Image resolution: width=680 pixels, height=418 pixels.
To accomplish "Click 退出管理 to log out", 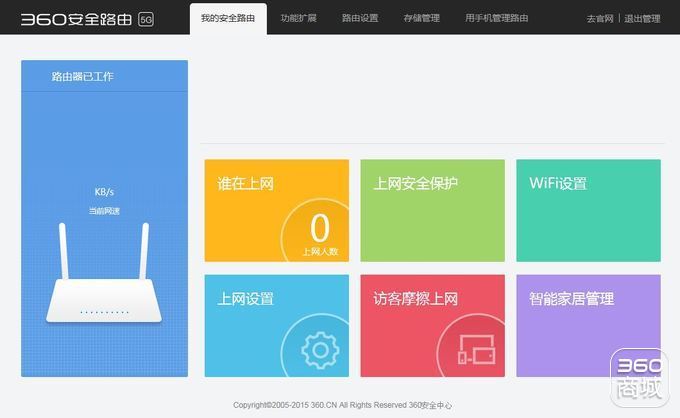I will coord(642,19).
